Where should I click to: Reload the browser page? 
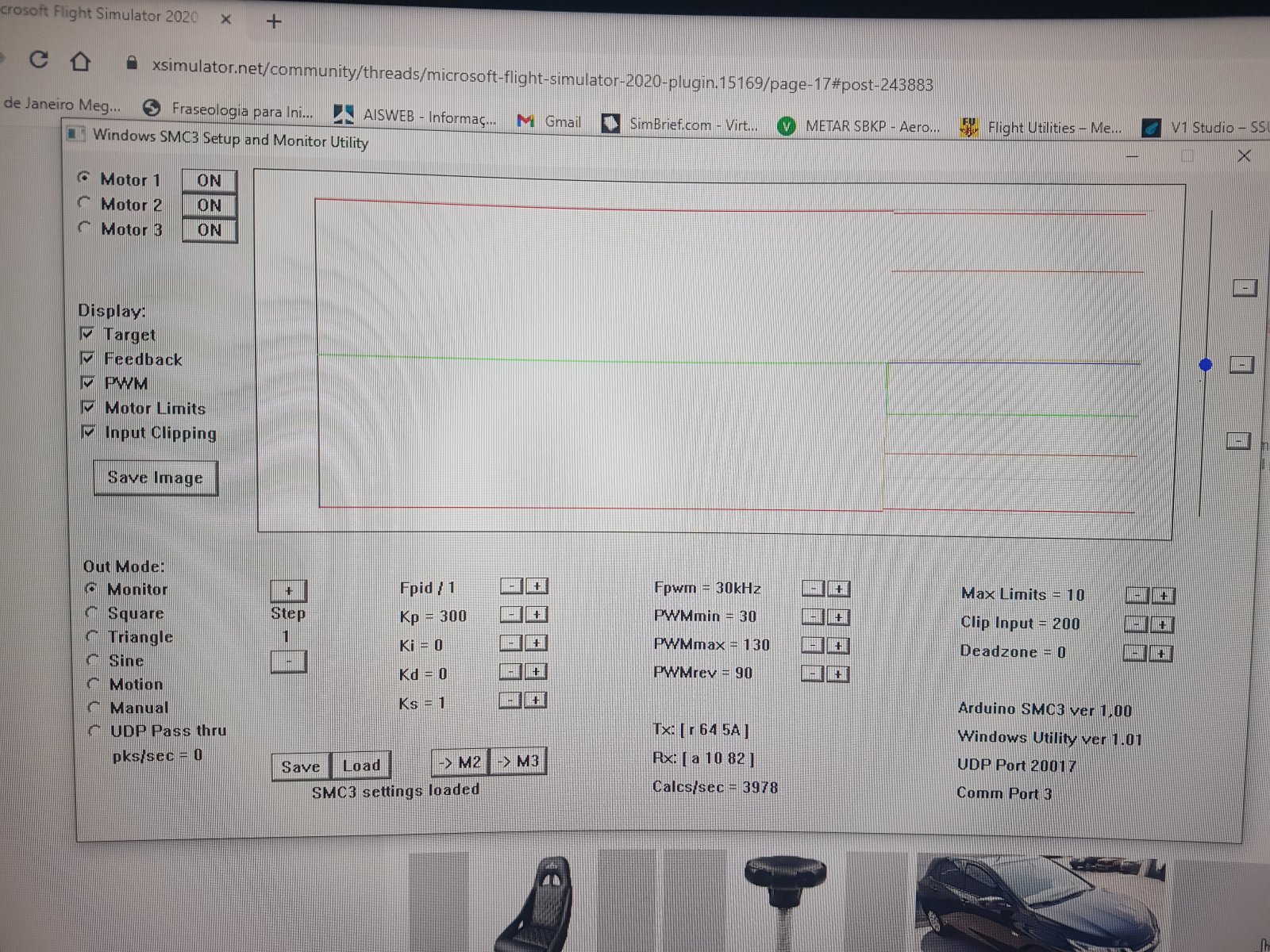(38, 59)
